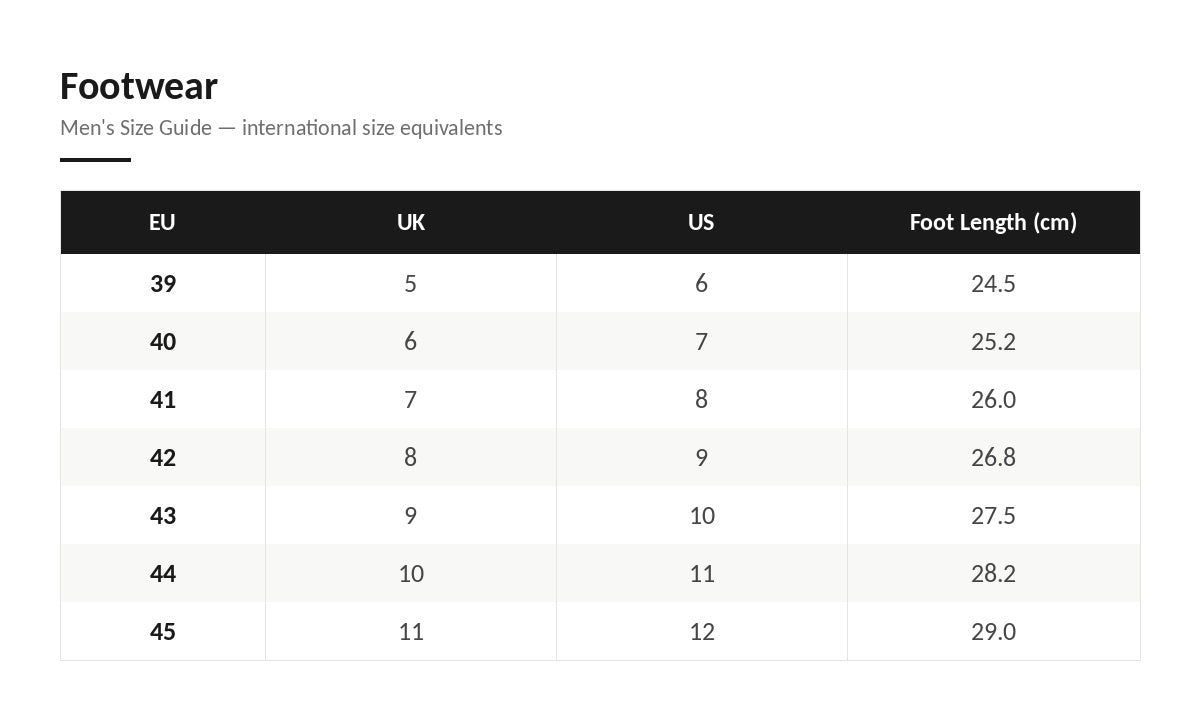The width and height of the screenshot is (1200, 720).
Task: Select EU size 44 cell
Action: [x=163, y=573]
